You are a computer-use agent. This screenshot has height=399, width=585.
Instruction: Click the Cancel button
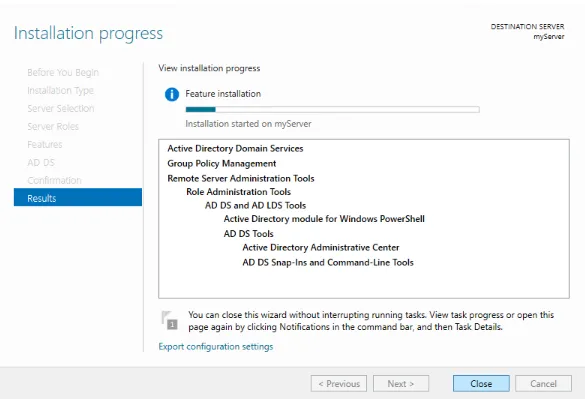[x=543, y=383]
